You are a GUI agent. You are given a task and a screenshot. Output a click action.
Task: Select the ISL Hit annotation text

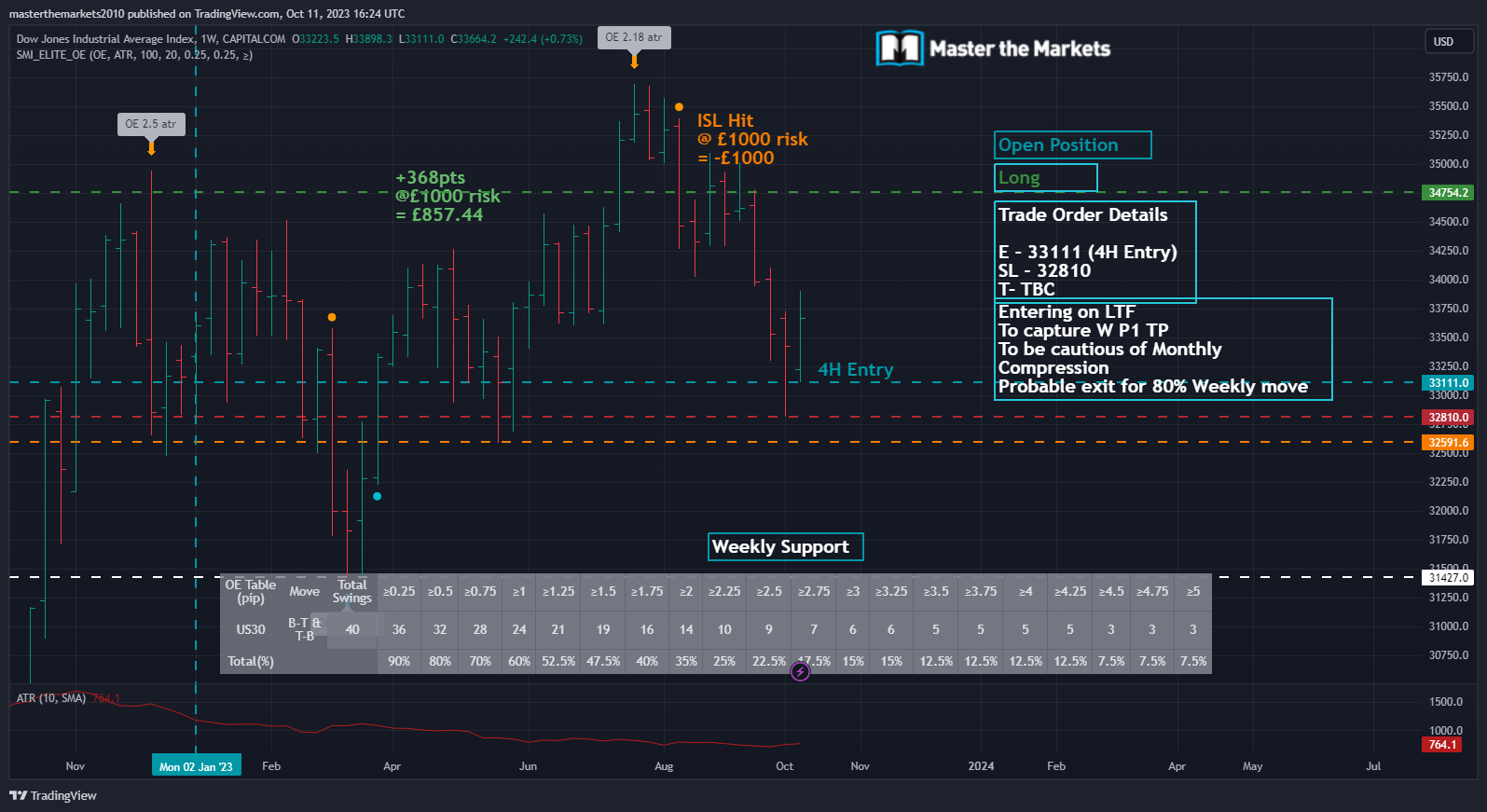coord(751,140)
